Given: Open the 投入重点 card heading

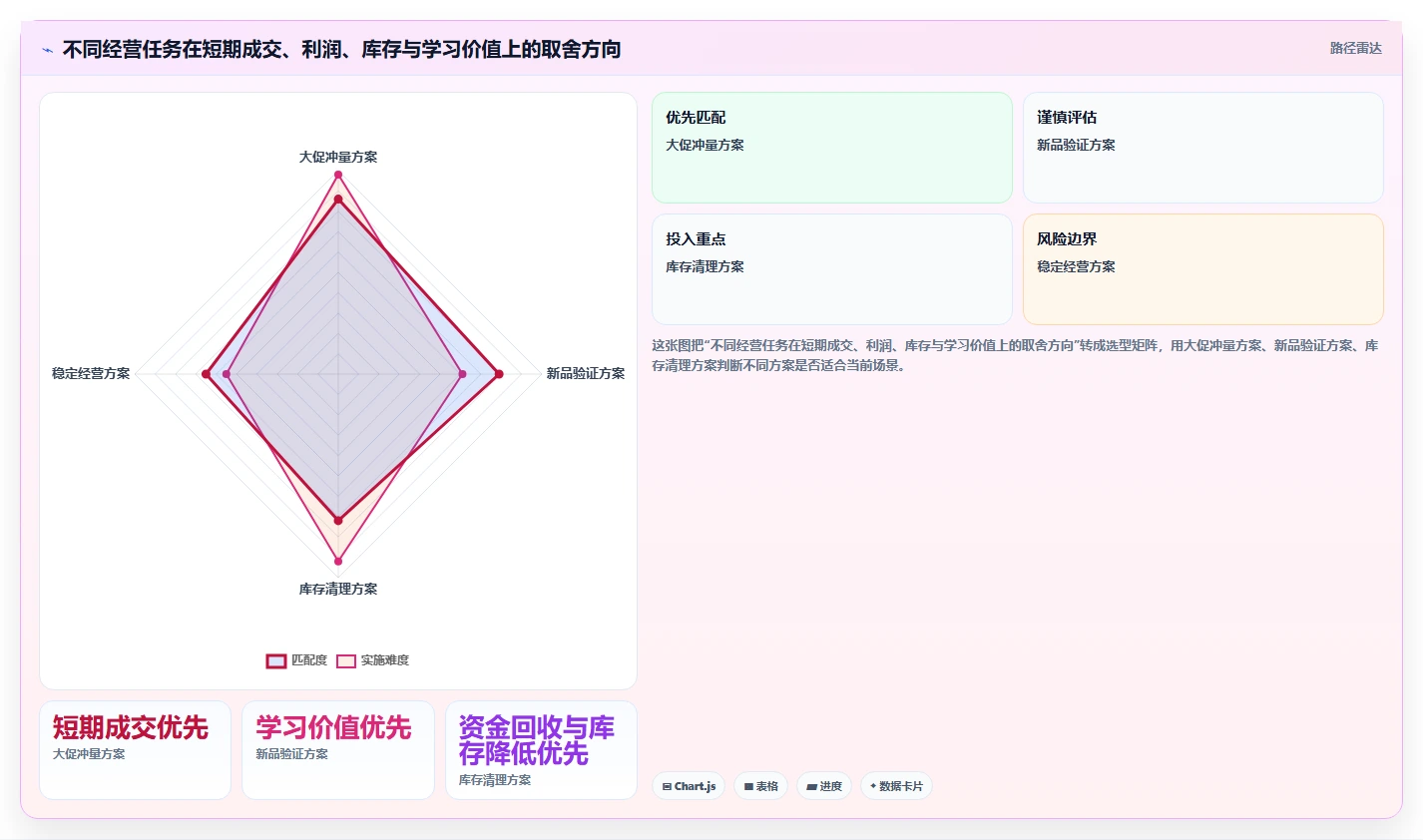Looking at the screenshot, I should [696, 238].
